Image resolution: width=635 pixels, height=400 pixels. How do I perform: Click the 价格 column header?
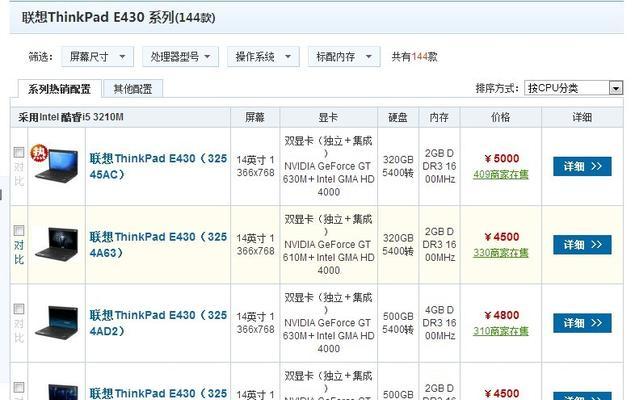click(x=501, y=117)
